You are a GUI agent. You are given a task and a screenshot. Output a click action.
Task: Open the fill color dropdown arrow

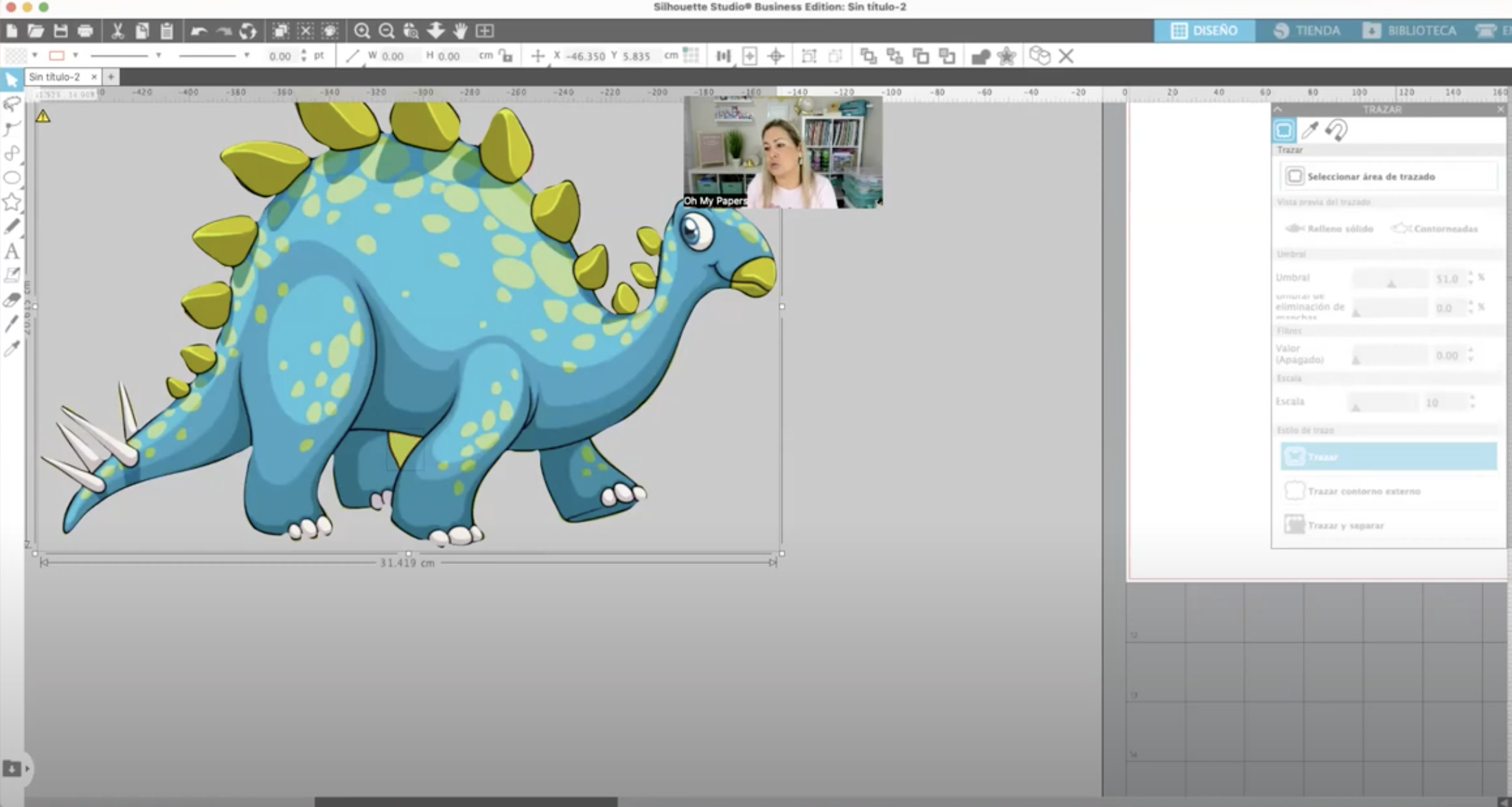coord(34,56)
